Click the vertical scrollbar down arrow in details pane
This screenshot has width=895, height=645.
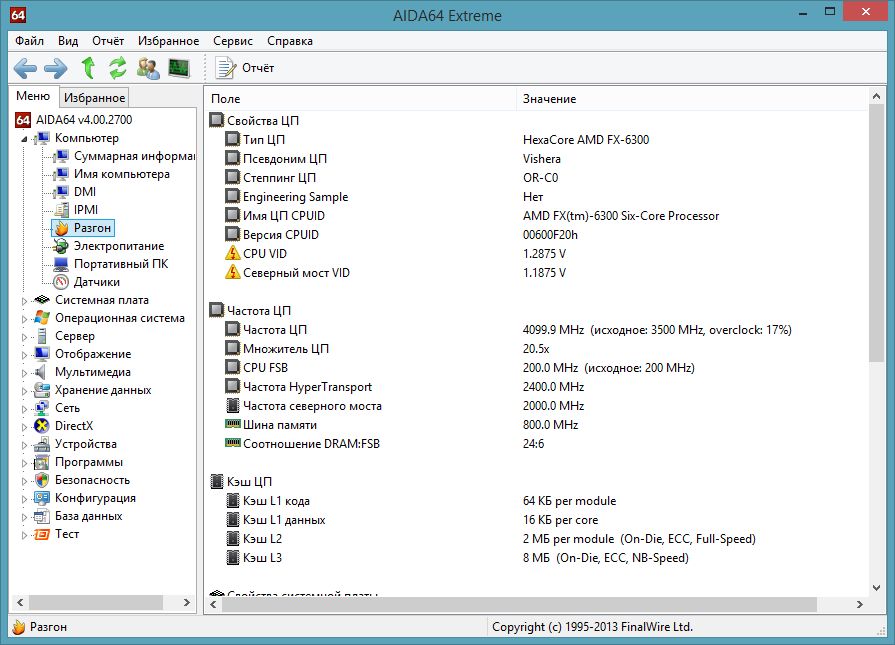tap(877, 588)
